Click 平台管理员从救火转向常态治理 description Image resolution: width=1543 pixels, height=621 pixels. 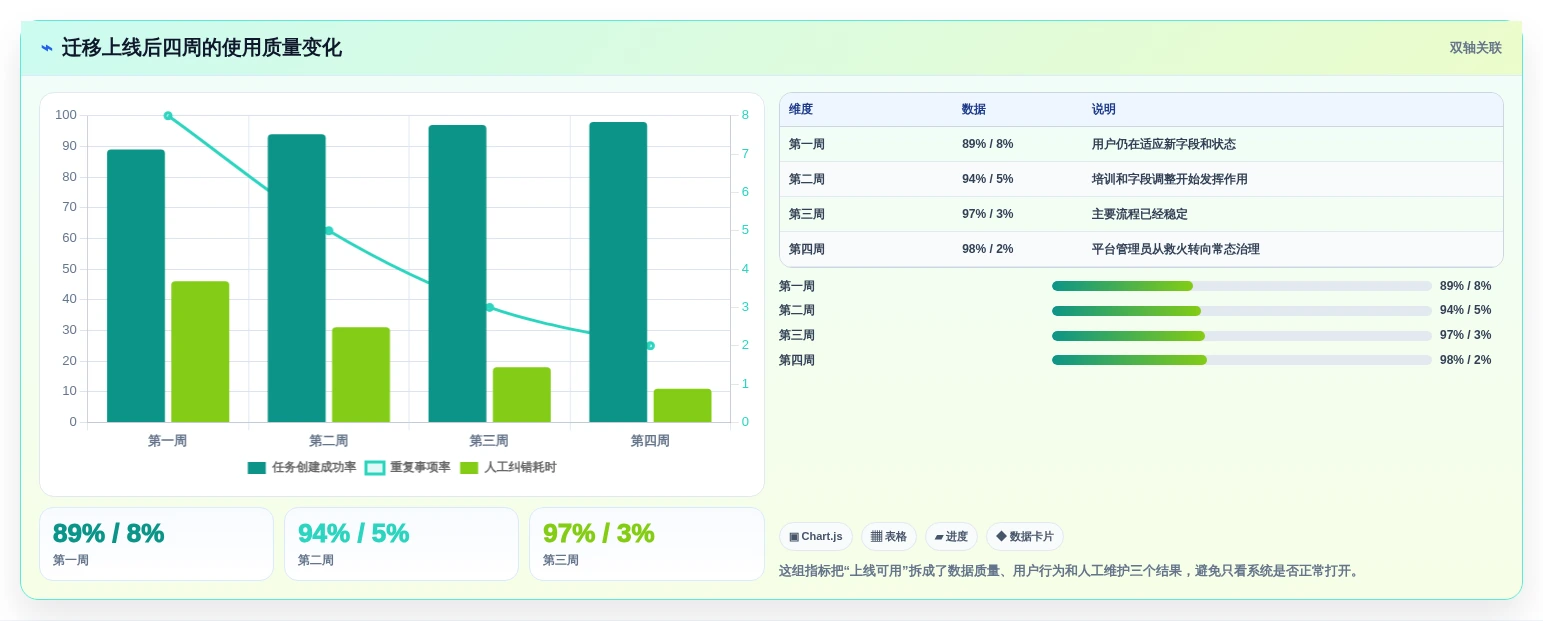pyautogui.click(x=1176, y=250)
